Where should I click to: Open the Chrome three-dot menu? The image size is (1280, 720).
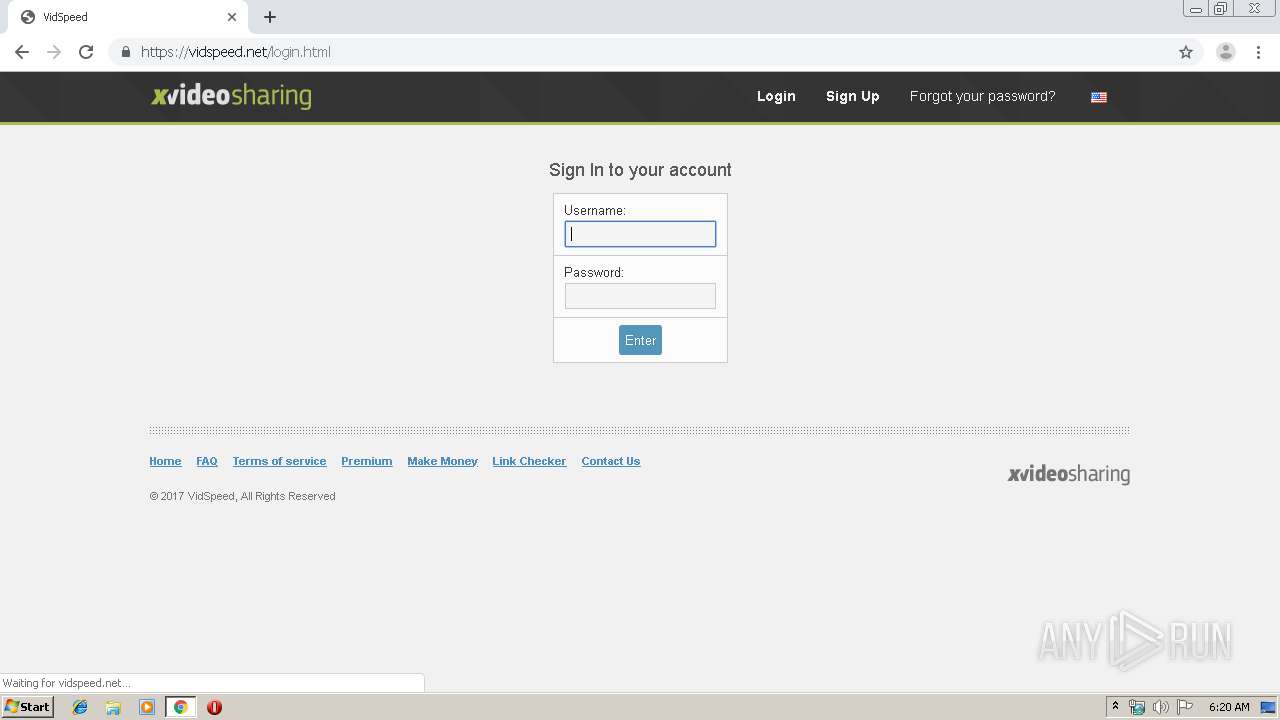click(x=1259, y=52)
